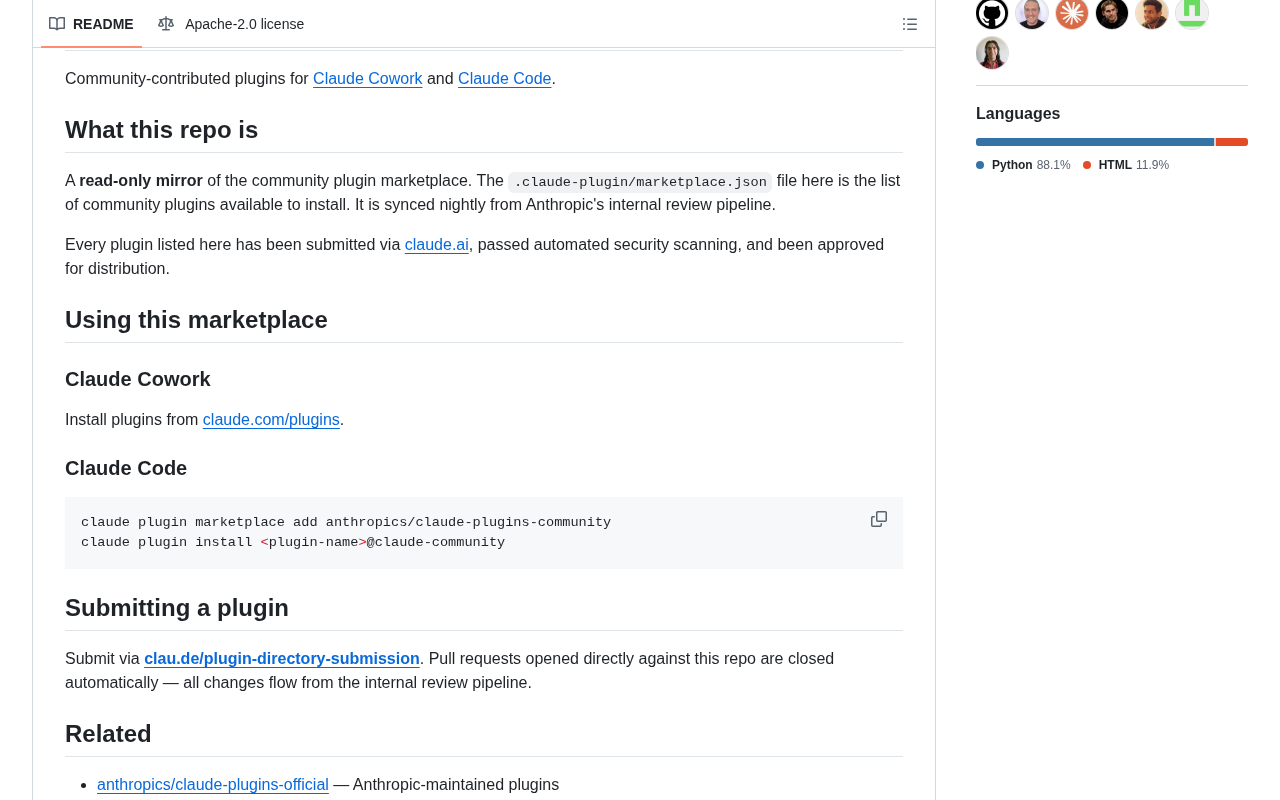Viewport: 1280px width, 800px height.
Task: Click the "What this repo is" heading
Action: pyautogui.click(x=161, y=130)
